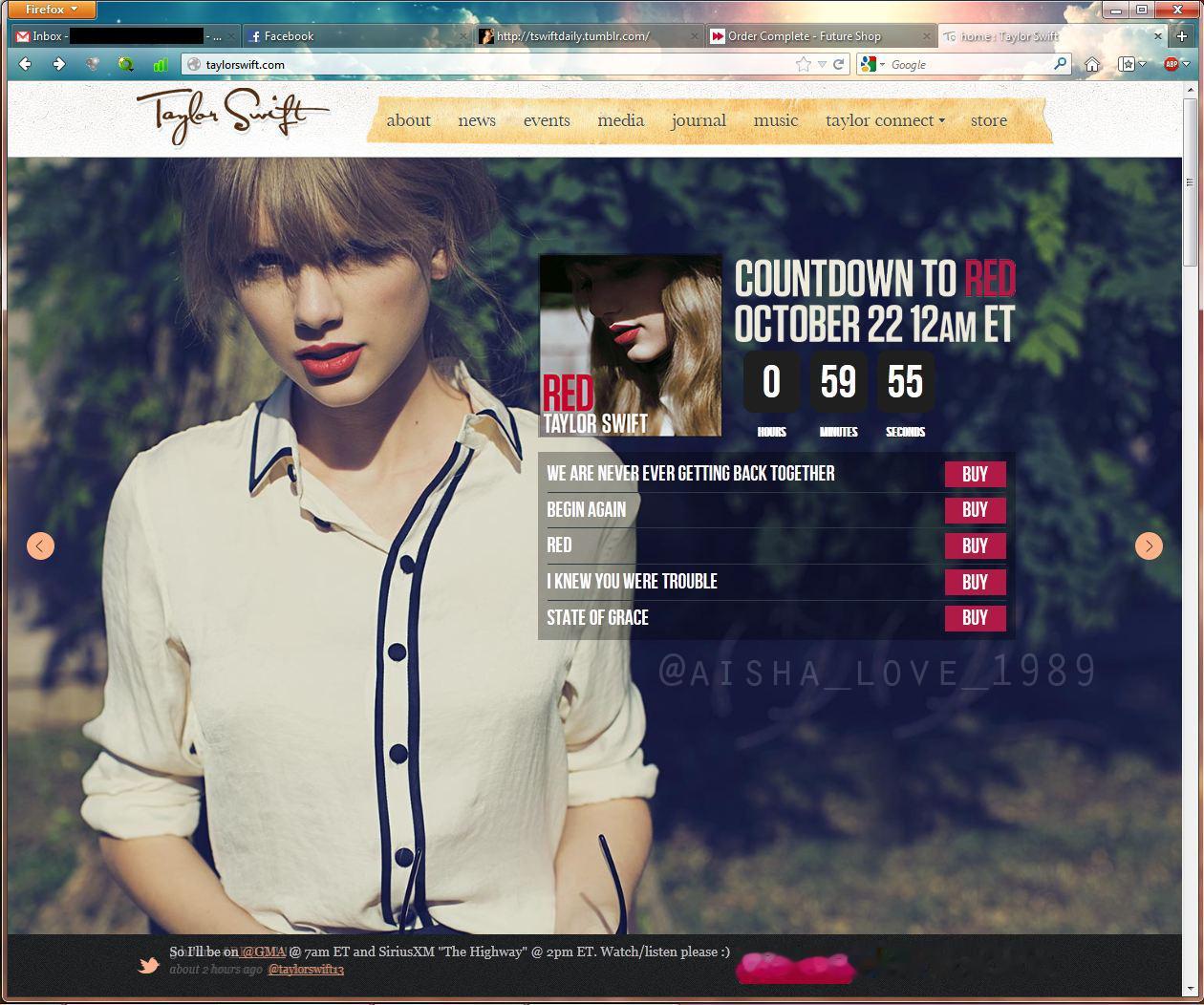
Task: Open the bookmarks button dropdown arrow
Action: (x=1142, y=65)
